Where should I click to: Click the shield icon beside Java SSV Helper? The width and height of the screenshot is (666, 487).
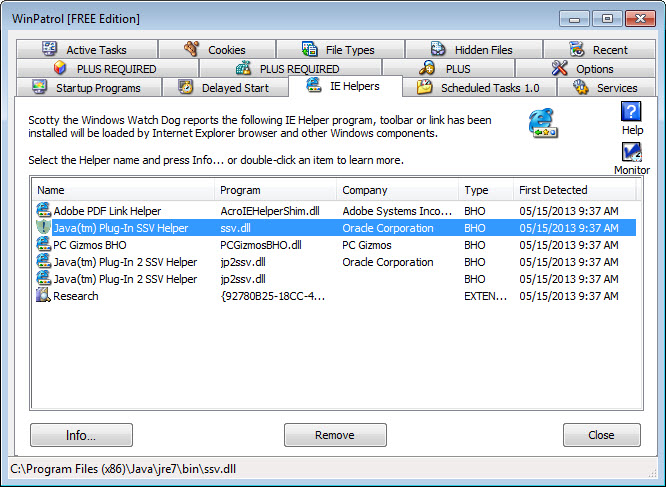pos(43,227)
